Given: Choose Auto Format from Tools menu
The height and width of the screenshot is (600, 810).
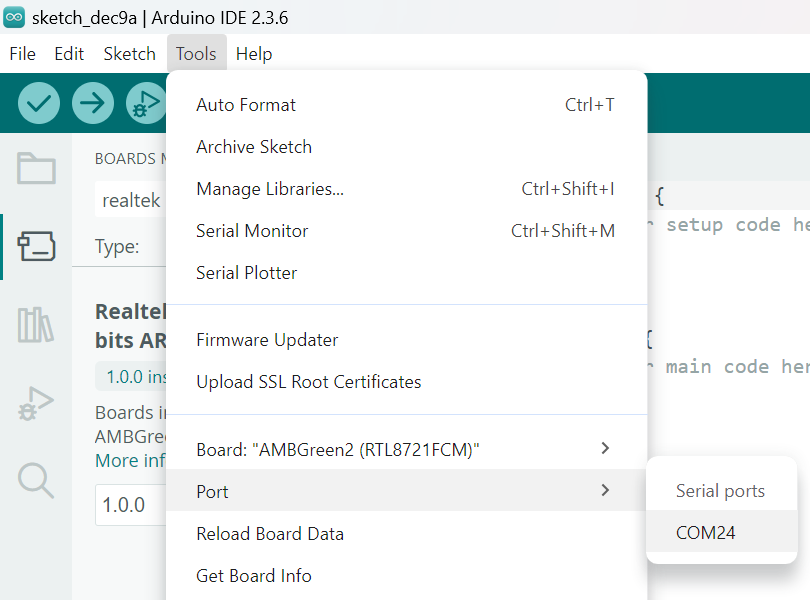Looking at the screenshot, I should pos(246,105).
